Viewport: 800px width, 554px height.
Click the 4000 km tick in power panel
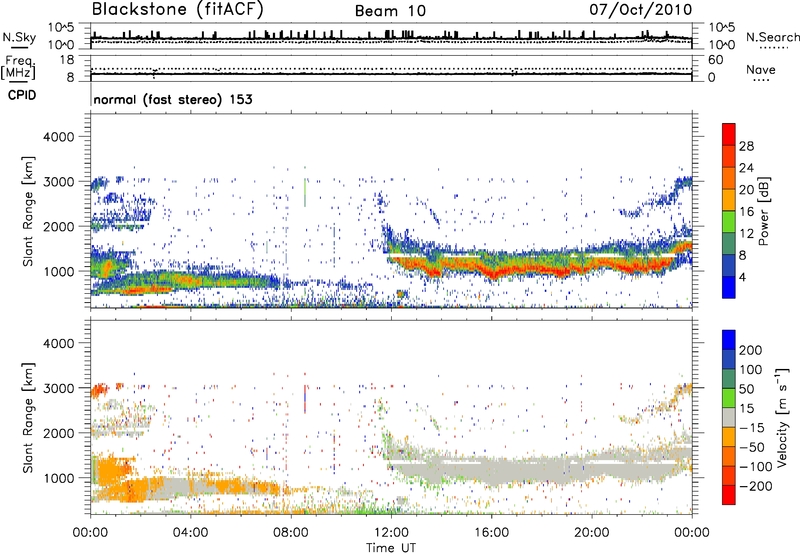point(59,137)
